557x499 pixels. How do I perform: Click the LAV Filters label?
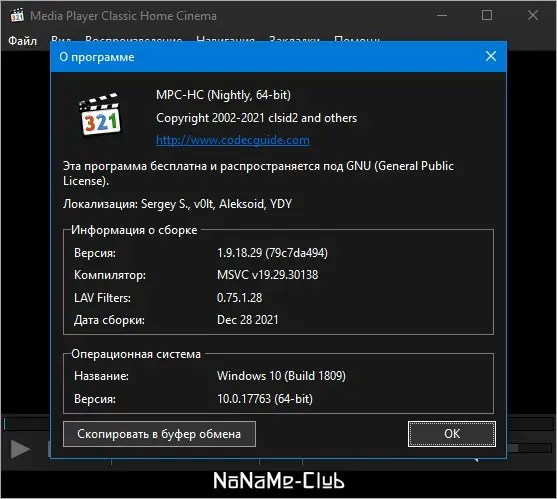click(x=102, y=298)
